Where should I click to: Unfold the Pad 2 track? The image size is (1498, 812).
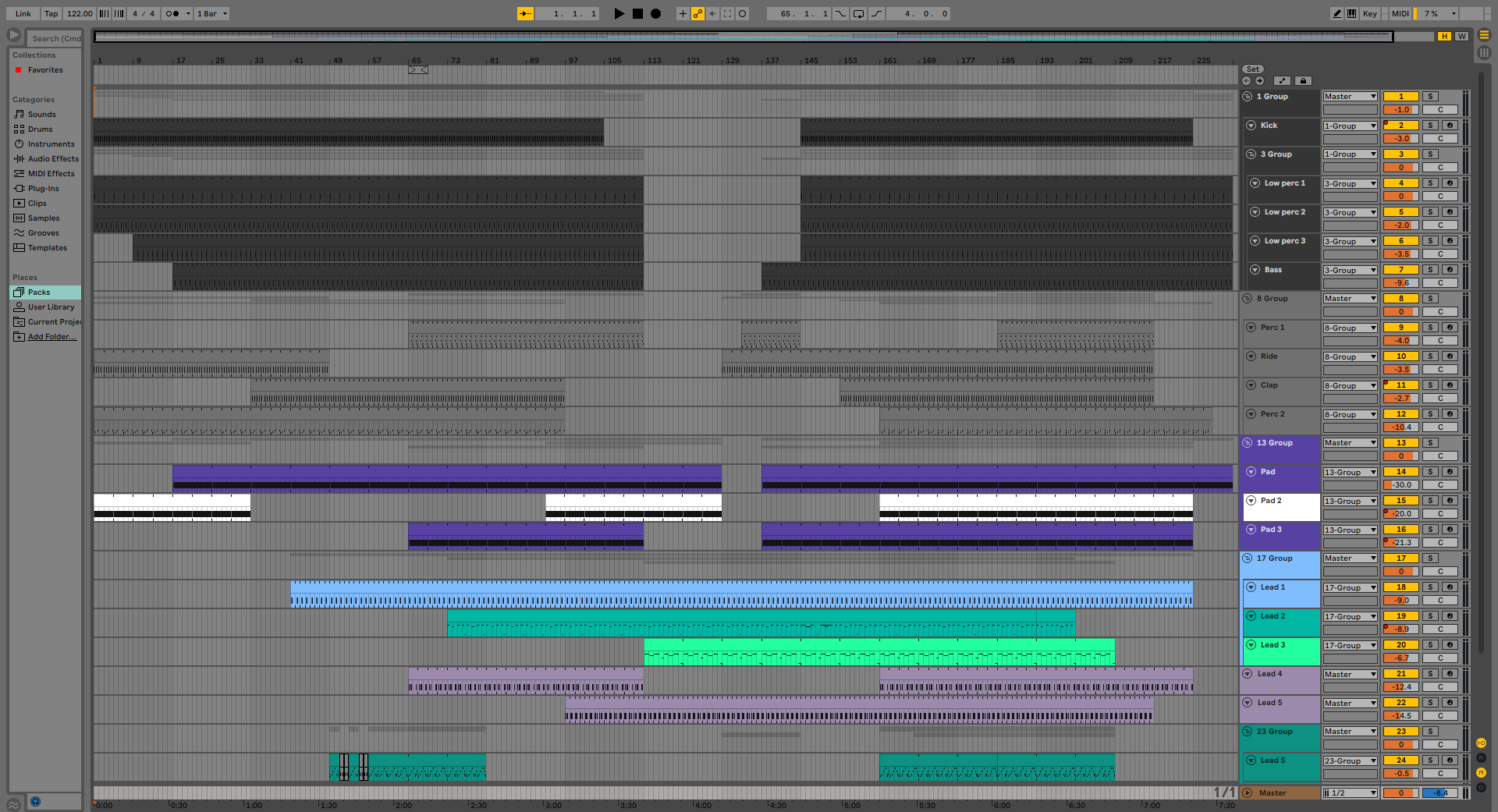[x=1251, y=501]
